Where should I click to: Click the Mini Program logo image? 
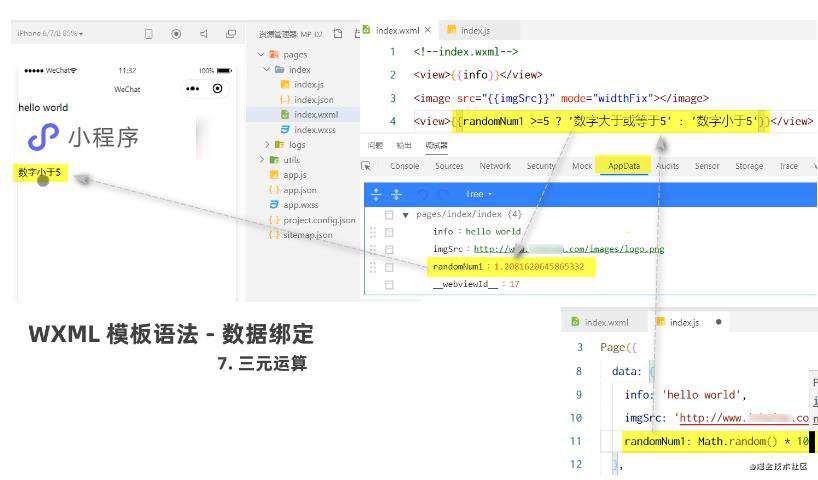coord(83,137)
